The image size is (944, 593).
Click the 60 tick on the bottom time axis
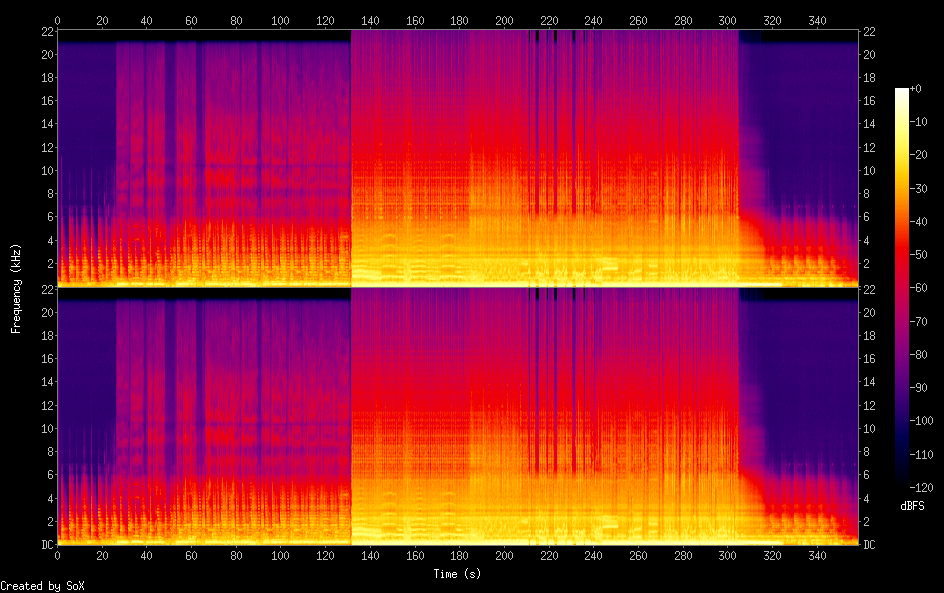coord(191,555)
